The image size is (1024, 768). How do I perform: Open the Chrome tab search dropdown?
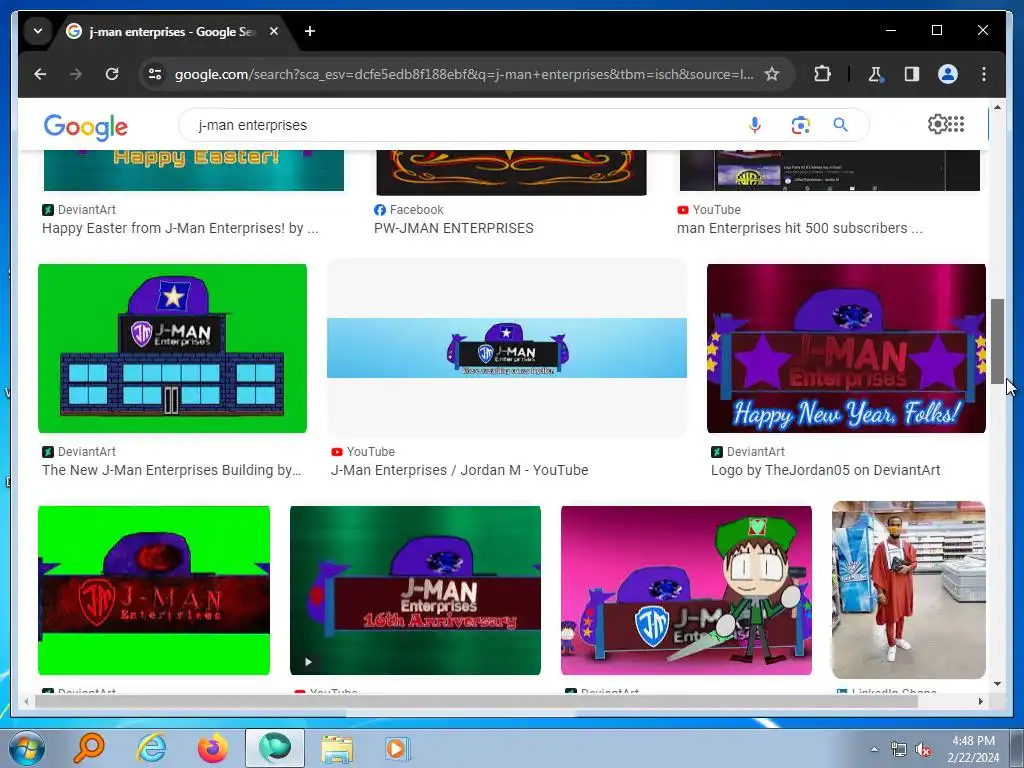click(38, 31)
